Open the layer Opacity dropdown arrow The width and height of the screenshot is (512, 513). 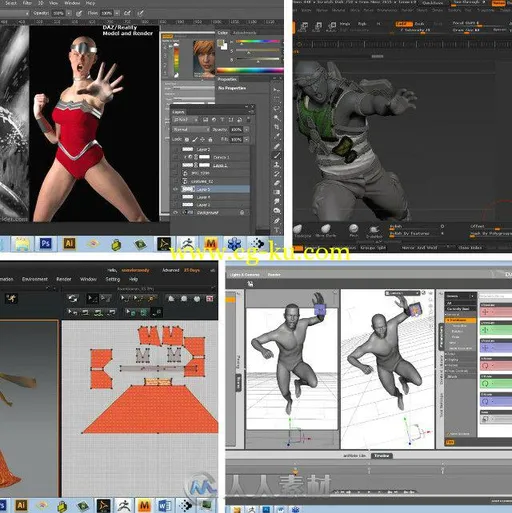coord(246,129)
